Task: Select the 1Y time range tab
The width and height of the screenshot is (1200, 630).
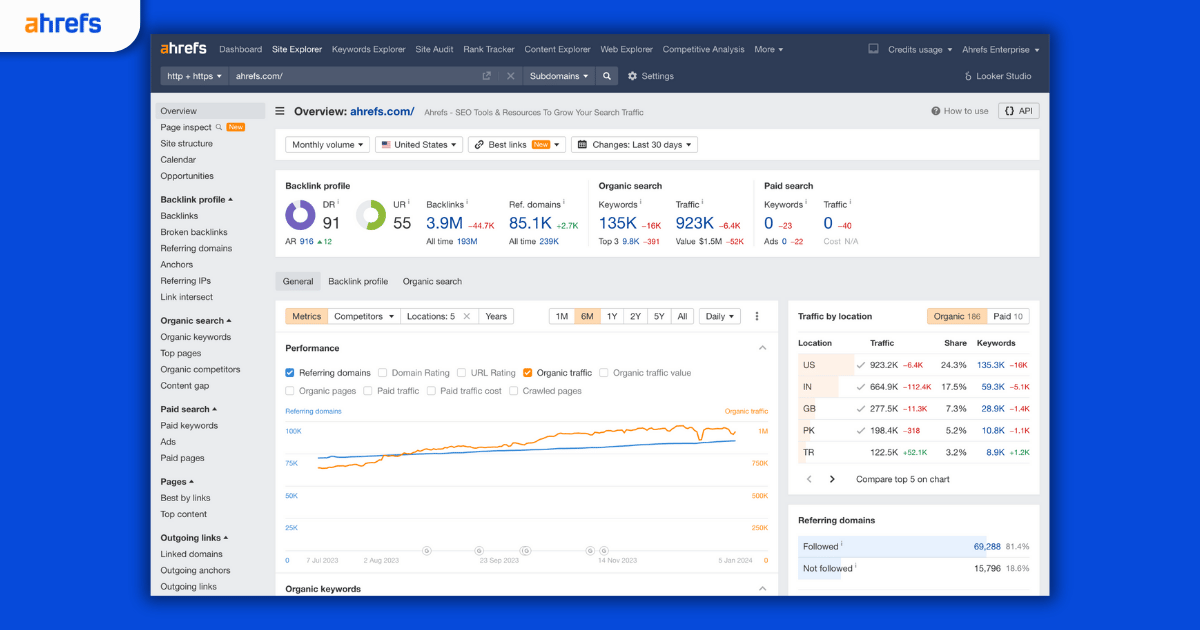Action: click(612, 316)
